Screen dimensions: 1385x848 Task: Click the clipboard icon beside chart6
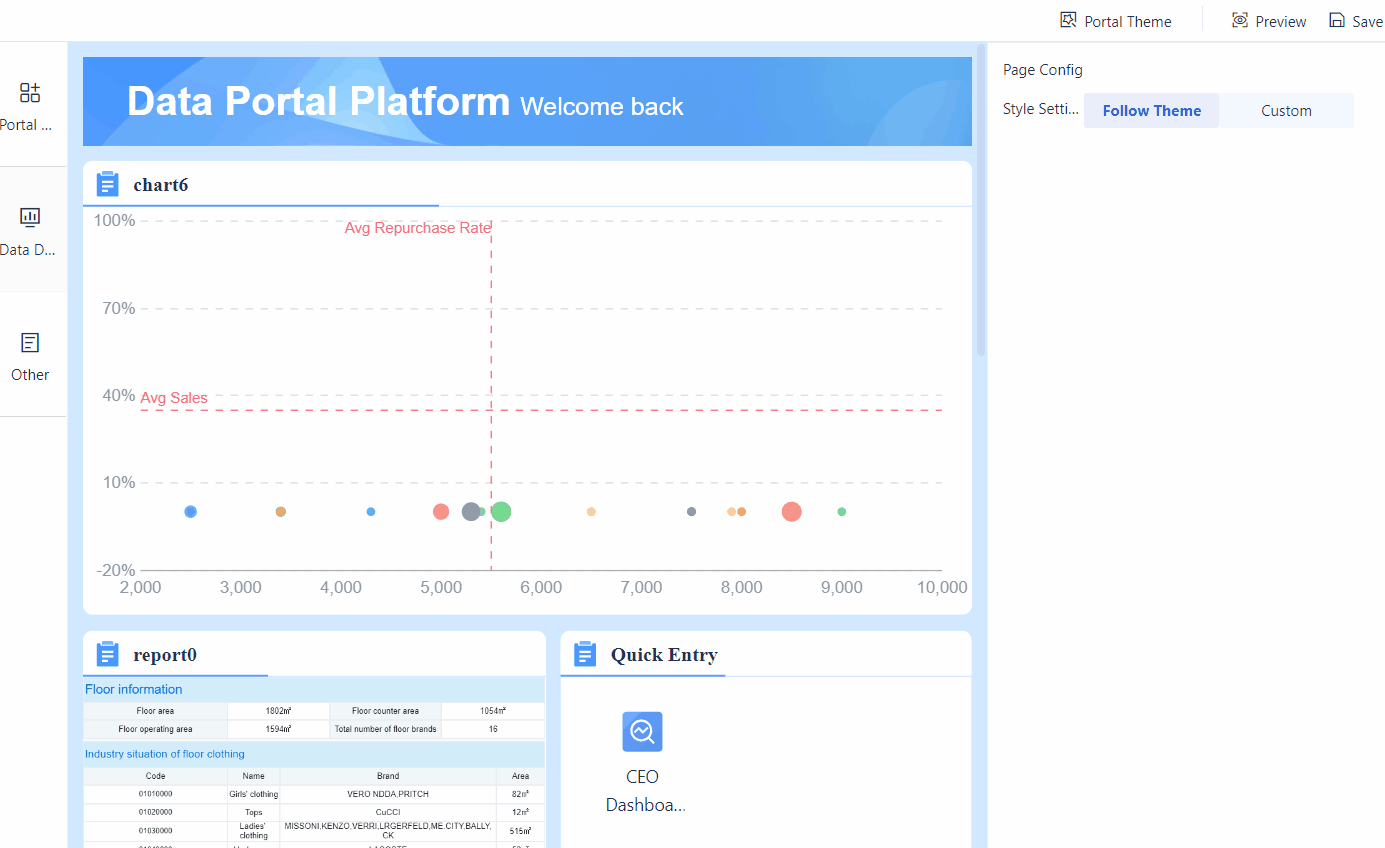pos(106,183)
